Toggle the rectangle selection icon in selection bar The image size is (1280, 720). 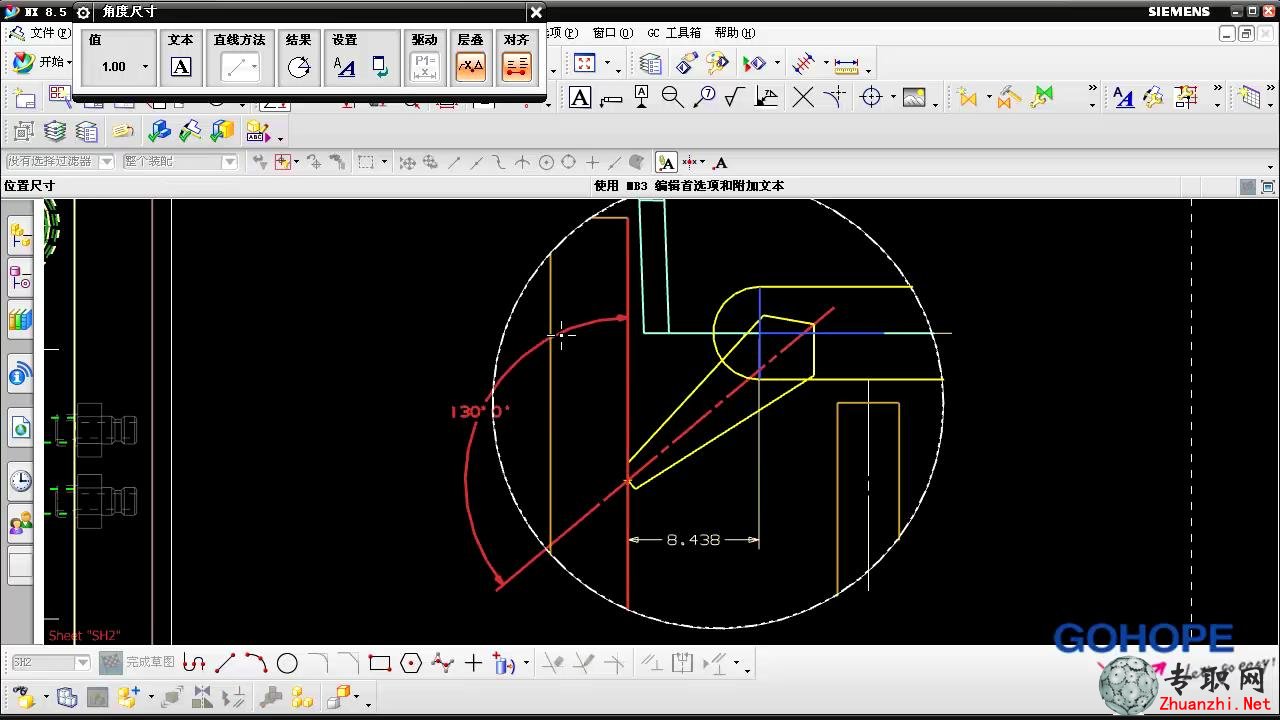pos(366,162)
